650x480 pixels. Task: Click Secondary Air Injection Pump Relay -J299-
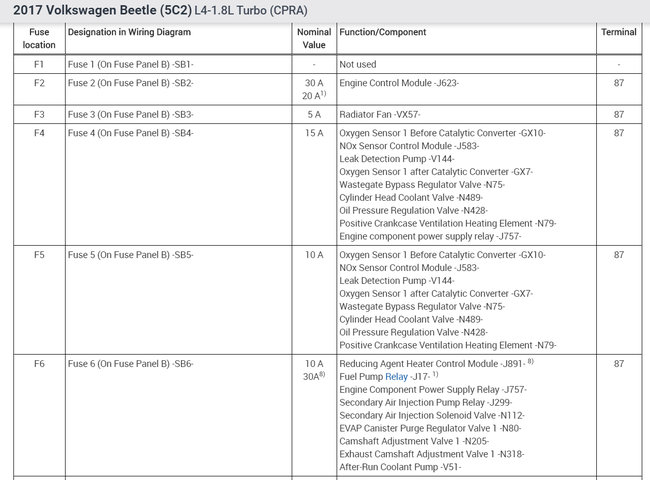coord(426,402)
